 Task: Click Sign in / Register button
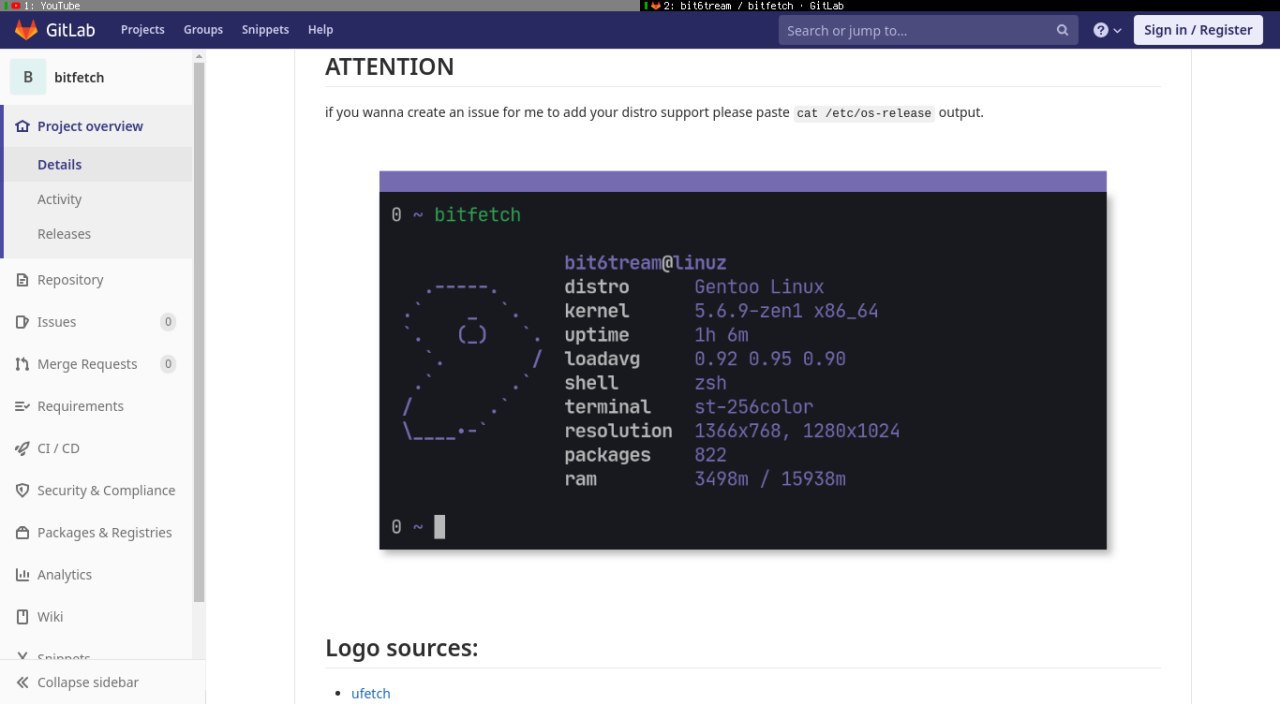[1198, 30]
